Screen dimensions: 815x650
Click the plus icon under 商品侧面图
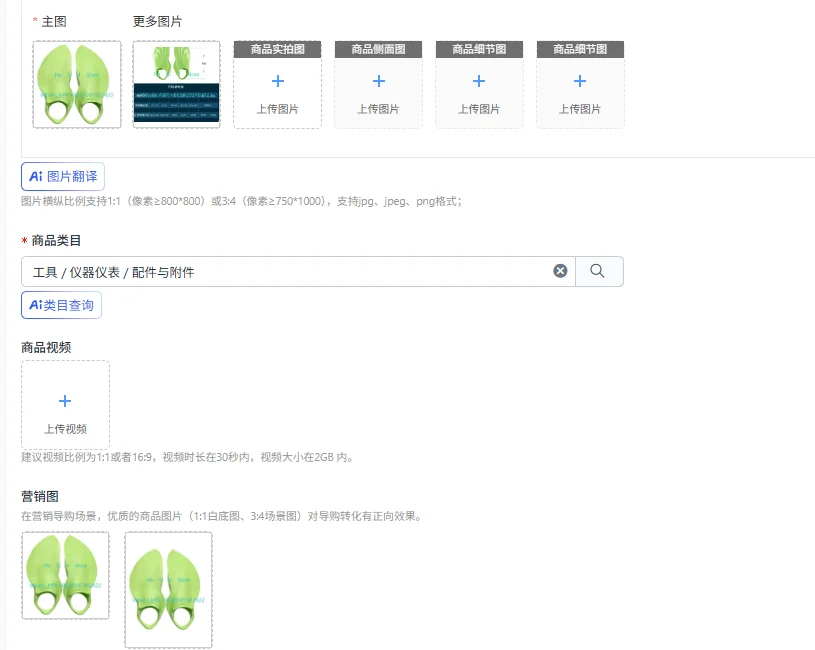click(379, 81)
